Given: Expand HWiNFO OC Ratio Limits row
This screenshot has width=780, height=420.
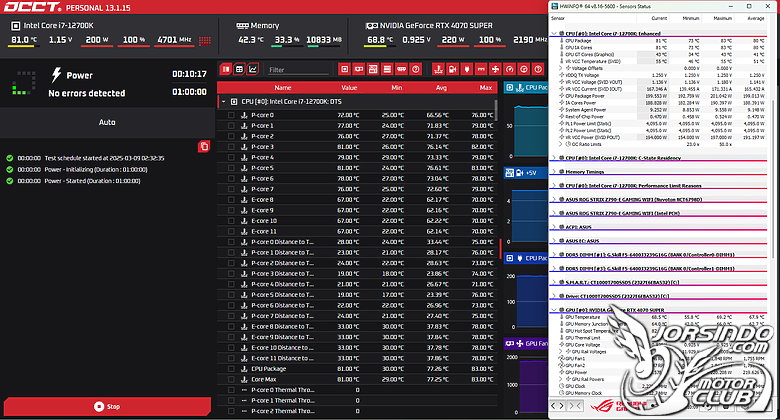Looking at the screenshot, I should coord(561,144).
